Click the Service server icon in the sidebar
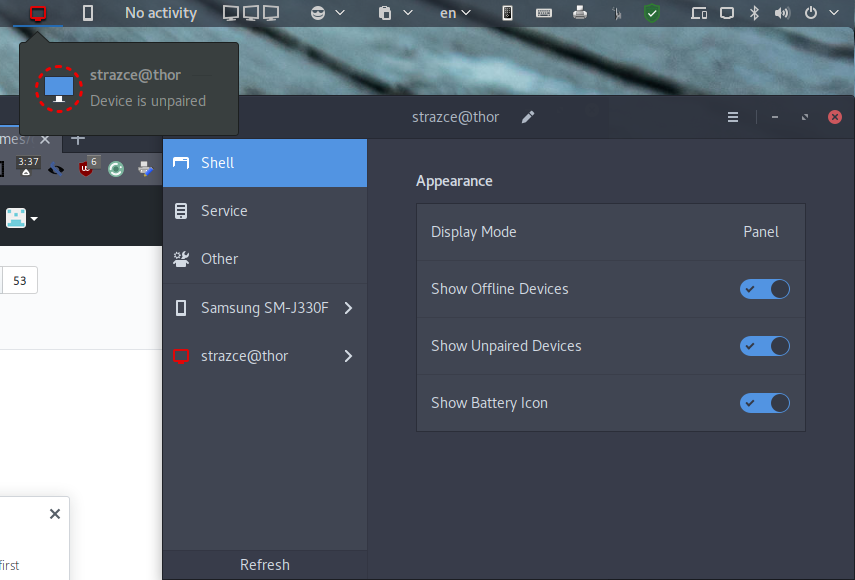Image resolution: width=855 pixels, height=580 pixels. (181, 211)
